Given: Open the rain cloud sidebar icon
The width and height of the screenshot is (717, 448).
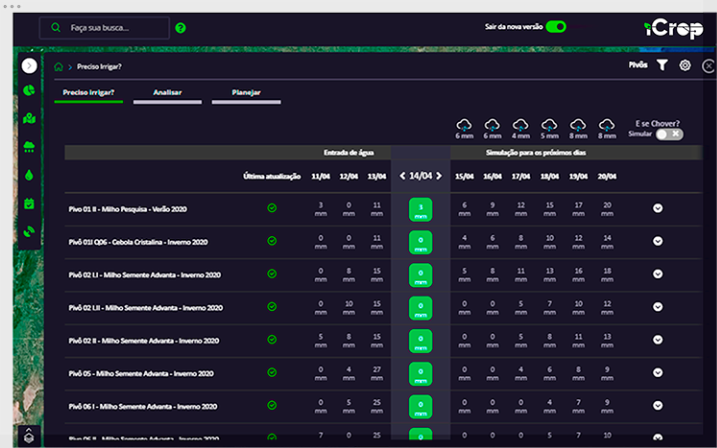Looking at the screenshot, I should pos(29,147).
